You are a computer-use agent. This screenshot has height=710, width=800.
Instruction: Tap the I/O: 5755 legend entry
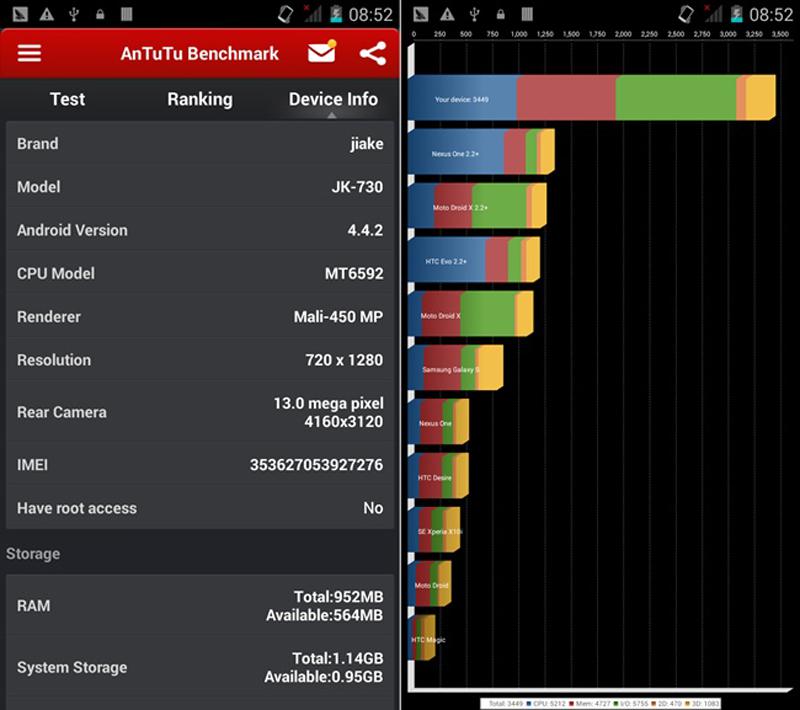pos(631,704)
